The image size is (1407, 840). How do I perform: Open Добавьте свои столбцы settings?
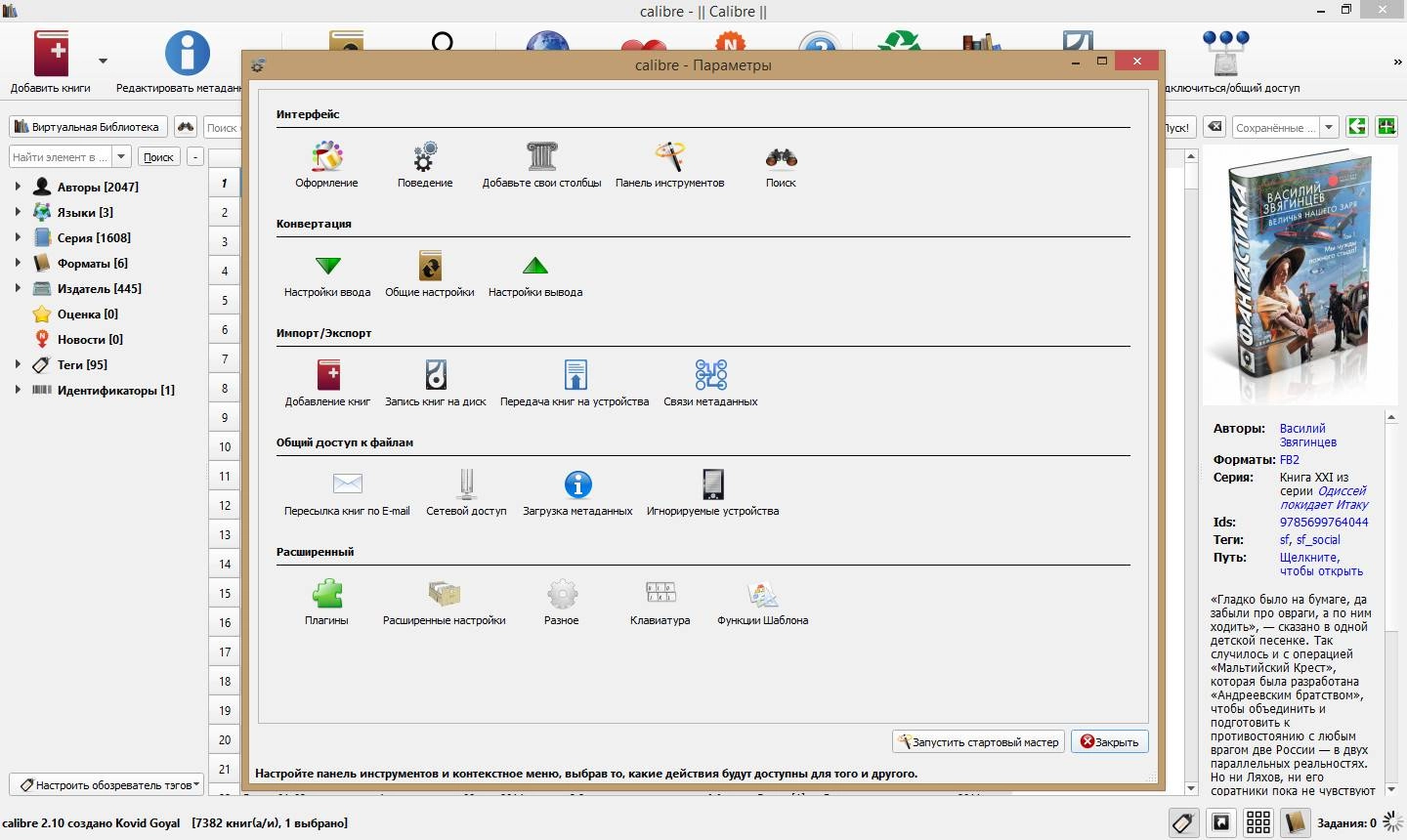pyautogui.click(x=541, y=165)
